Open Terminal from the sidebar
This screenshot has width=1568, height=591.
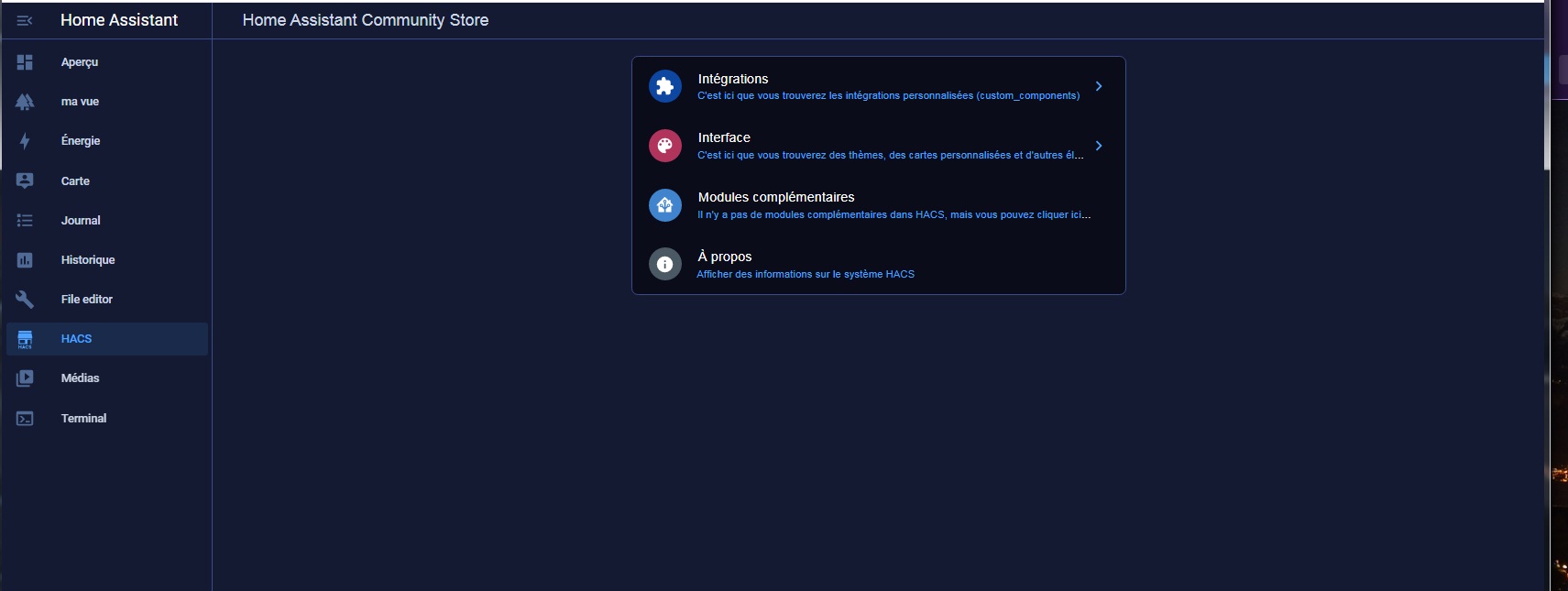(x=107, y=419)
